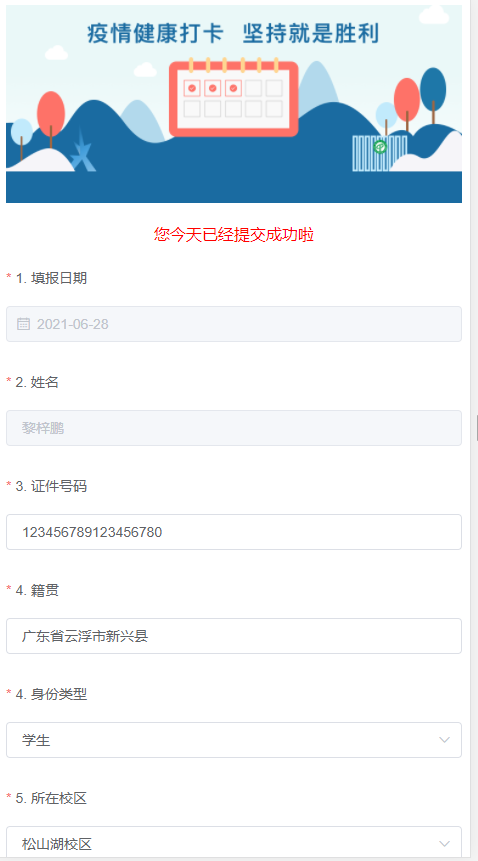
Task: Expand the 学生 identity type chevron
Action: coord(445,740)
